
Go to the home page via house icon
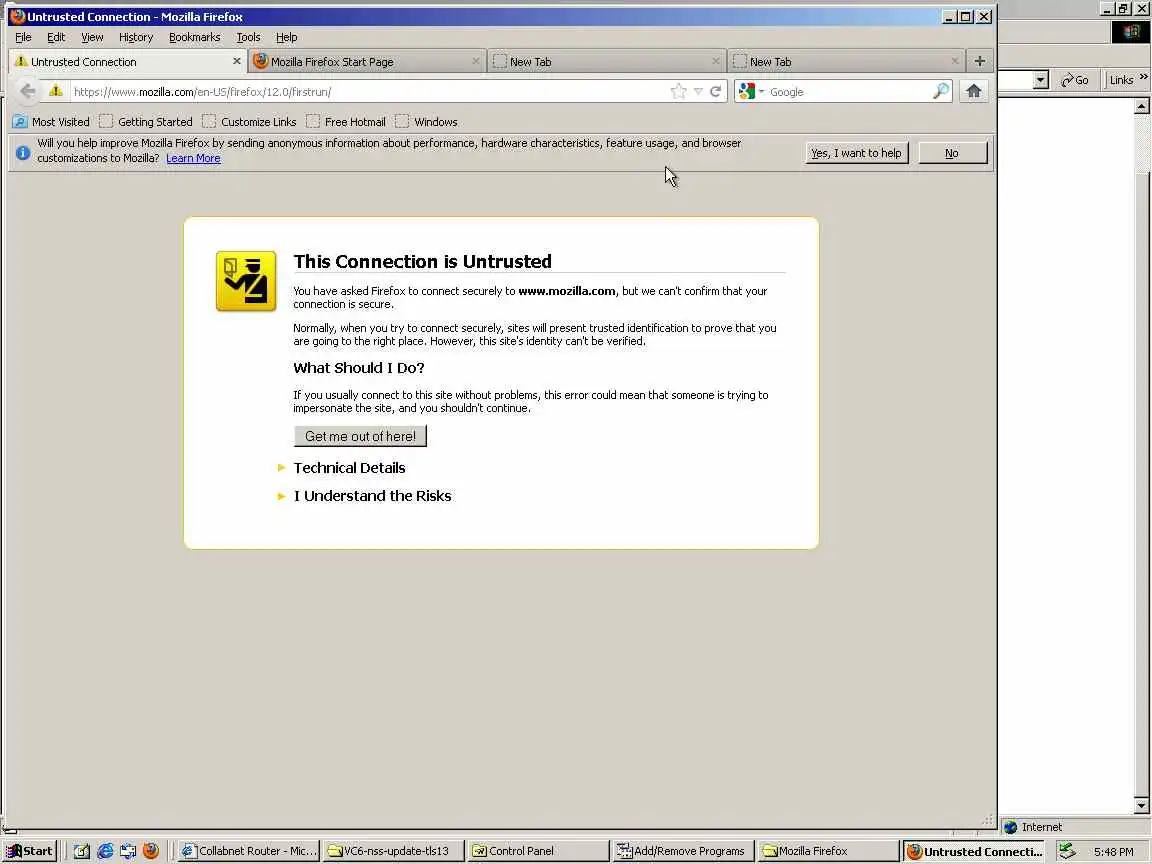(973, 91)
